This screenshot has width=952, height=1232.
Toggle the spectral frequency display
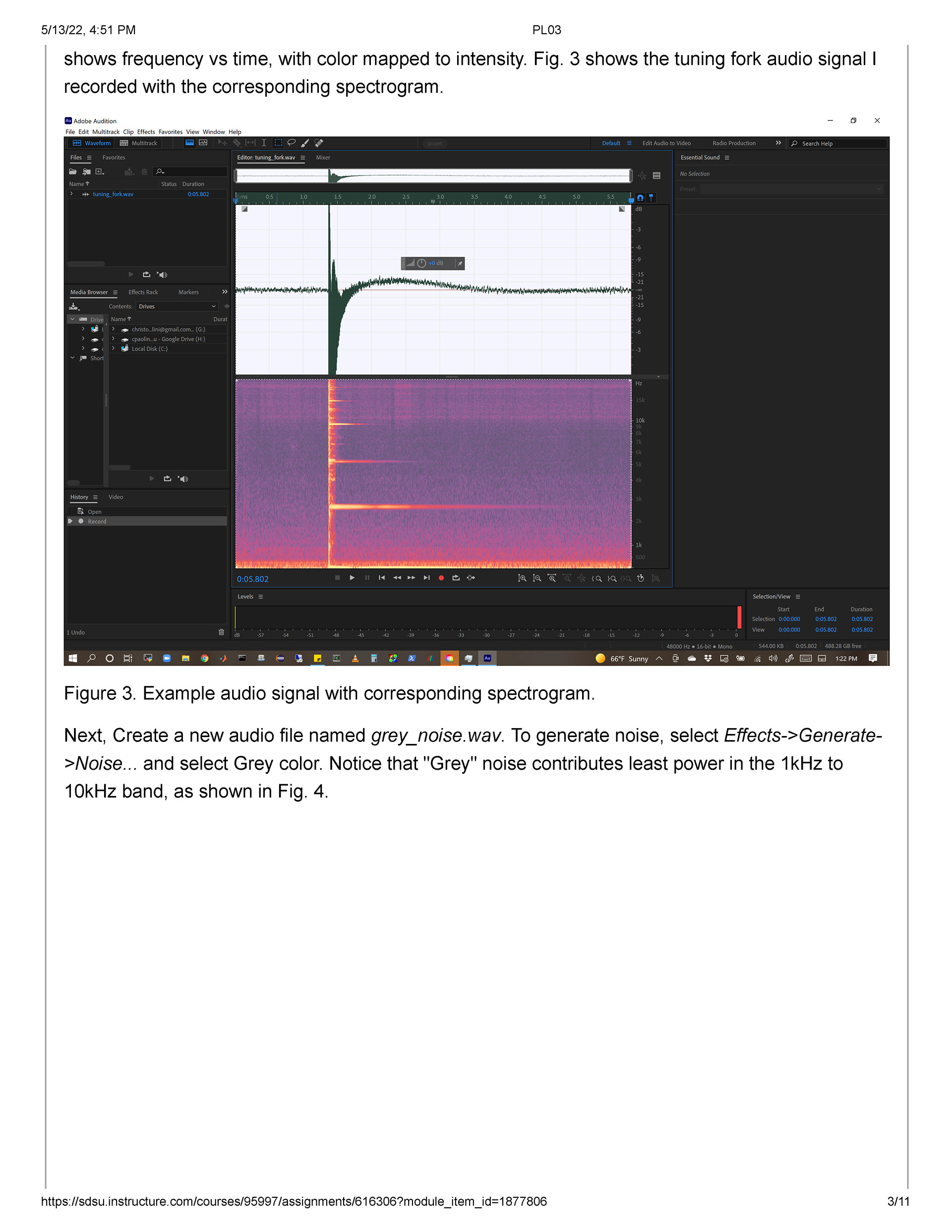[189, 143]
